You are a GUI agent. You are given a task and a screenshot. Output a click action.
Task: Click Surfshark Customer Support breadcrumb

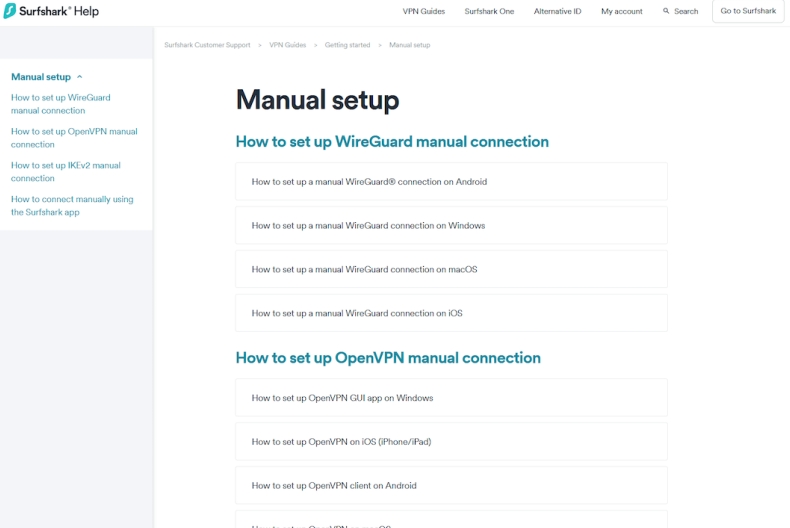click(208, 45)
